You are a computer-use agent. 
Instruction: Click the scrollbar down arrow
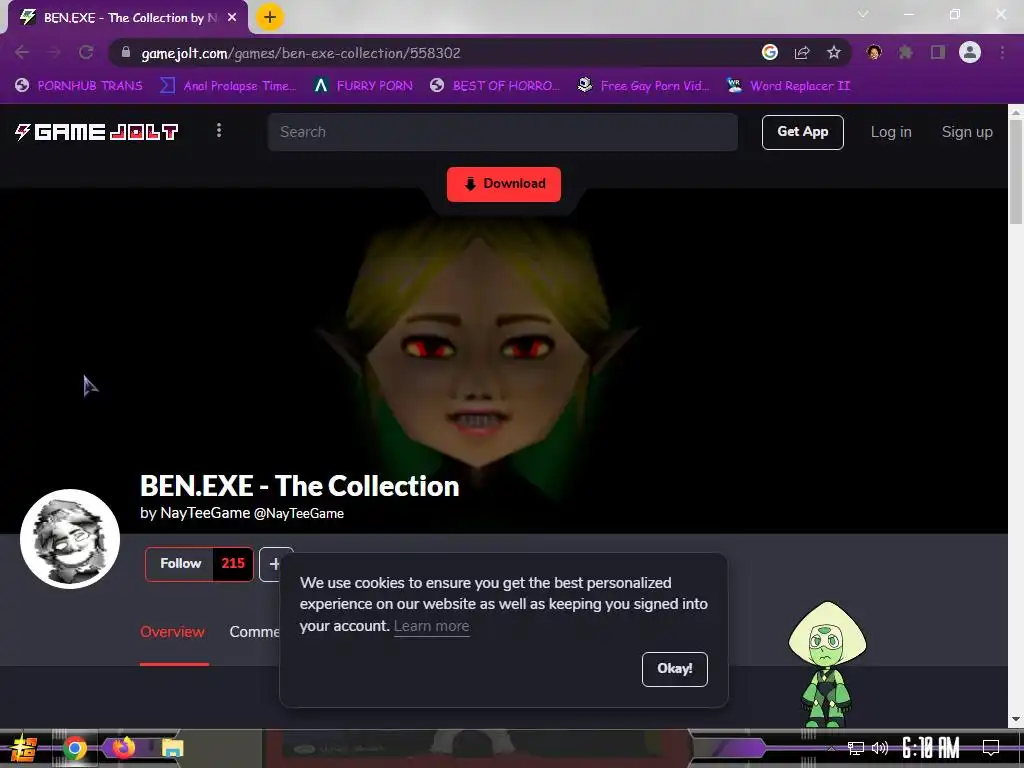pyautogui.click(x=1016, y=719)
